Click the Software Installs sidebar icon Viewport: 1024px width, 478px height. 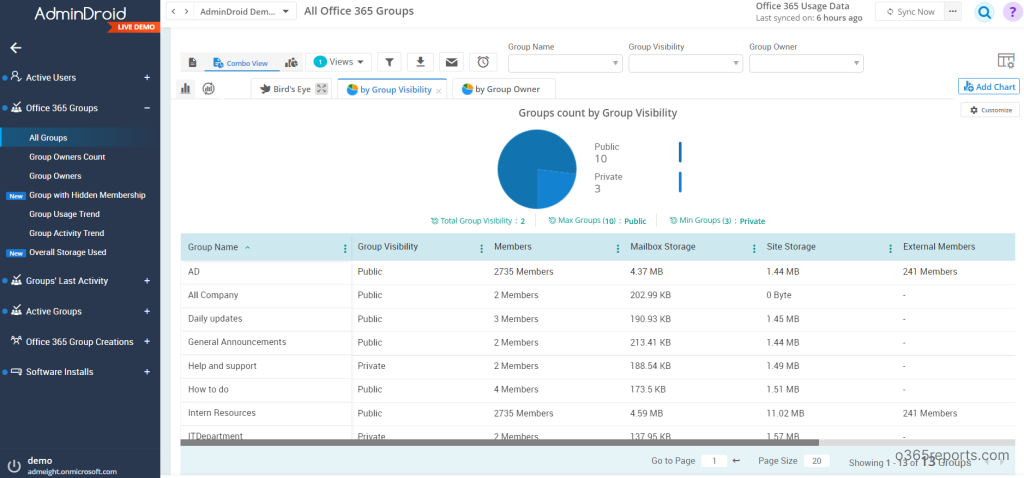point(16,372)
